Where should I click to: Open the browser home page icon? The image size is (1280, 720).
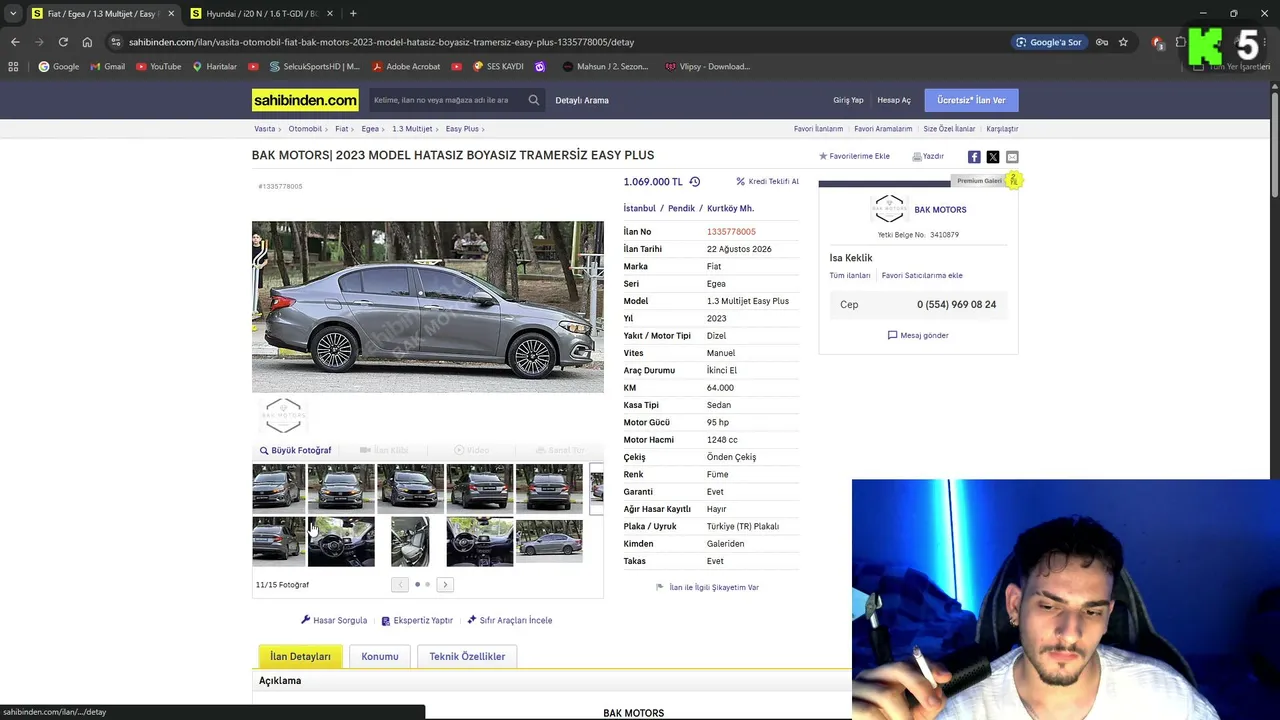[x=87, y=42]
